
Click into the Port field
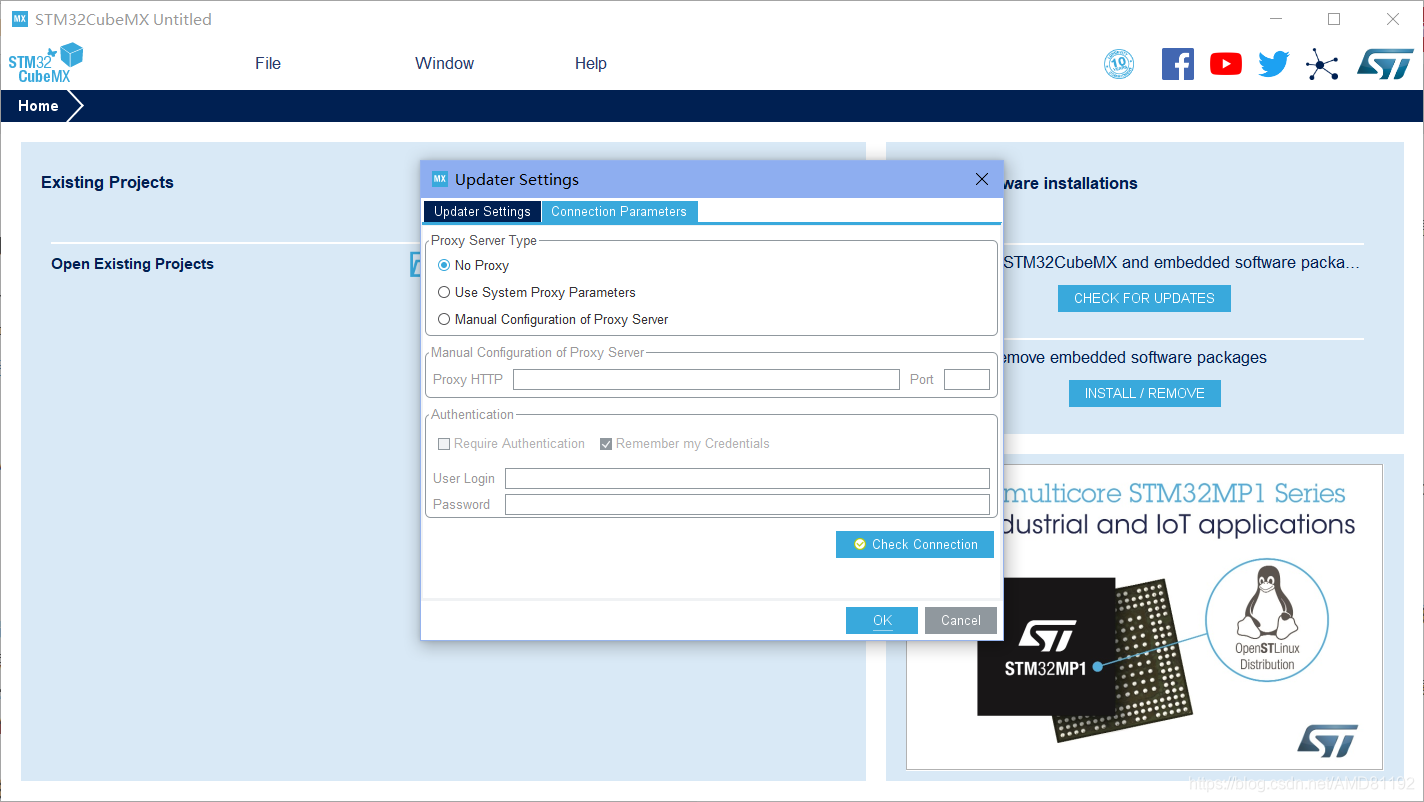[x=967, y=379]
